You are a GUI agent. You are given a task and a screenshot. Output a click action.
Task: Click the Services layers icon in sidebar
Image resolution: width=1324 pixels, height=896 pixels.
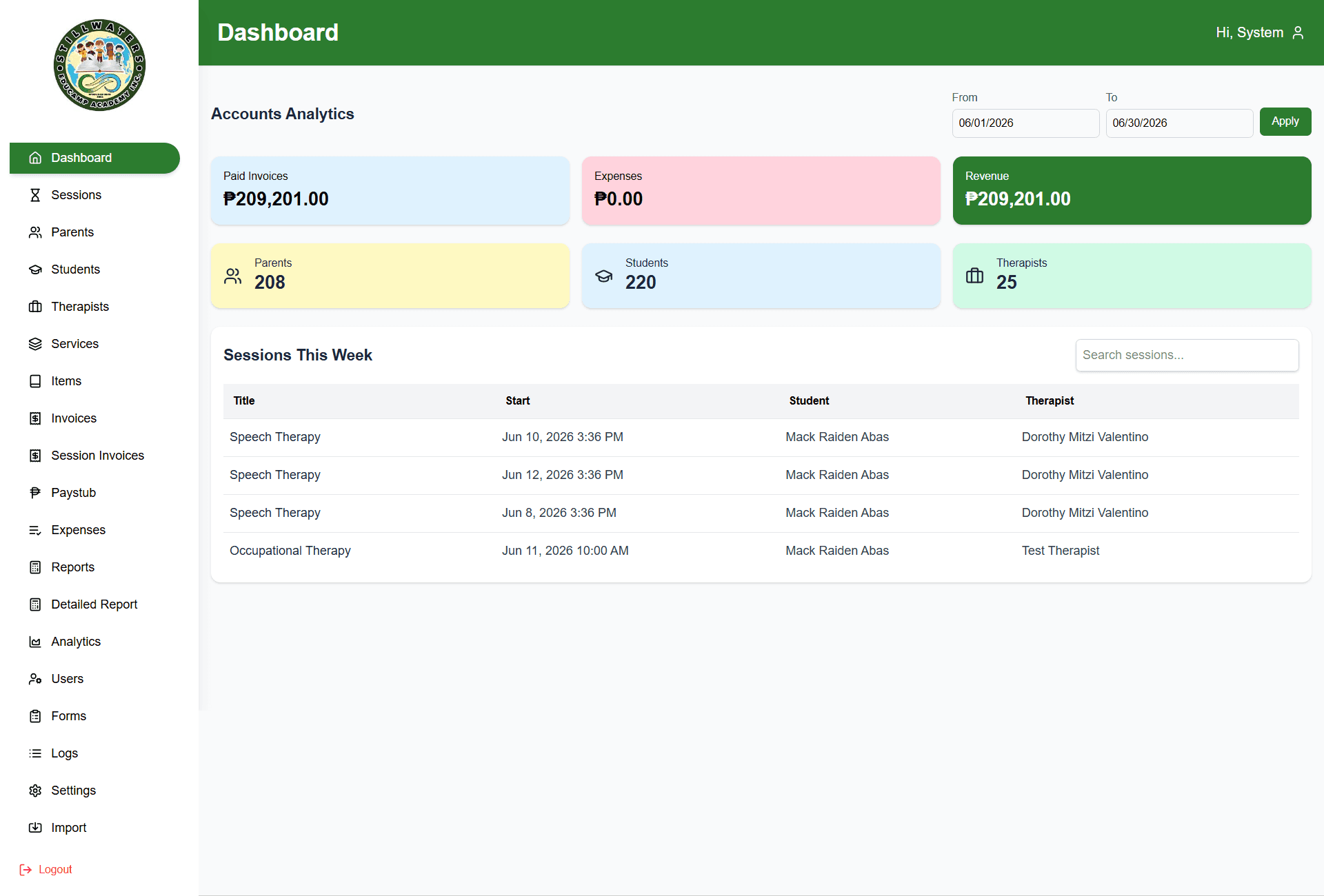[35, 344]
